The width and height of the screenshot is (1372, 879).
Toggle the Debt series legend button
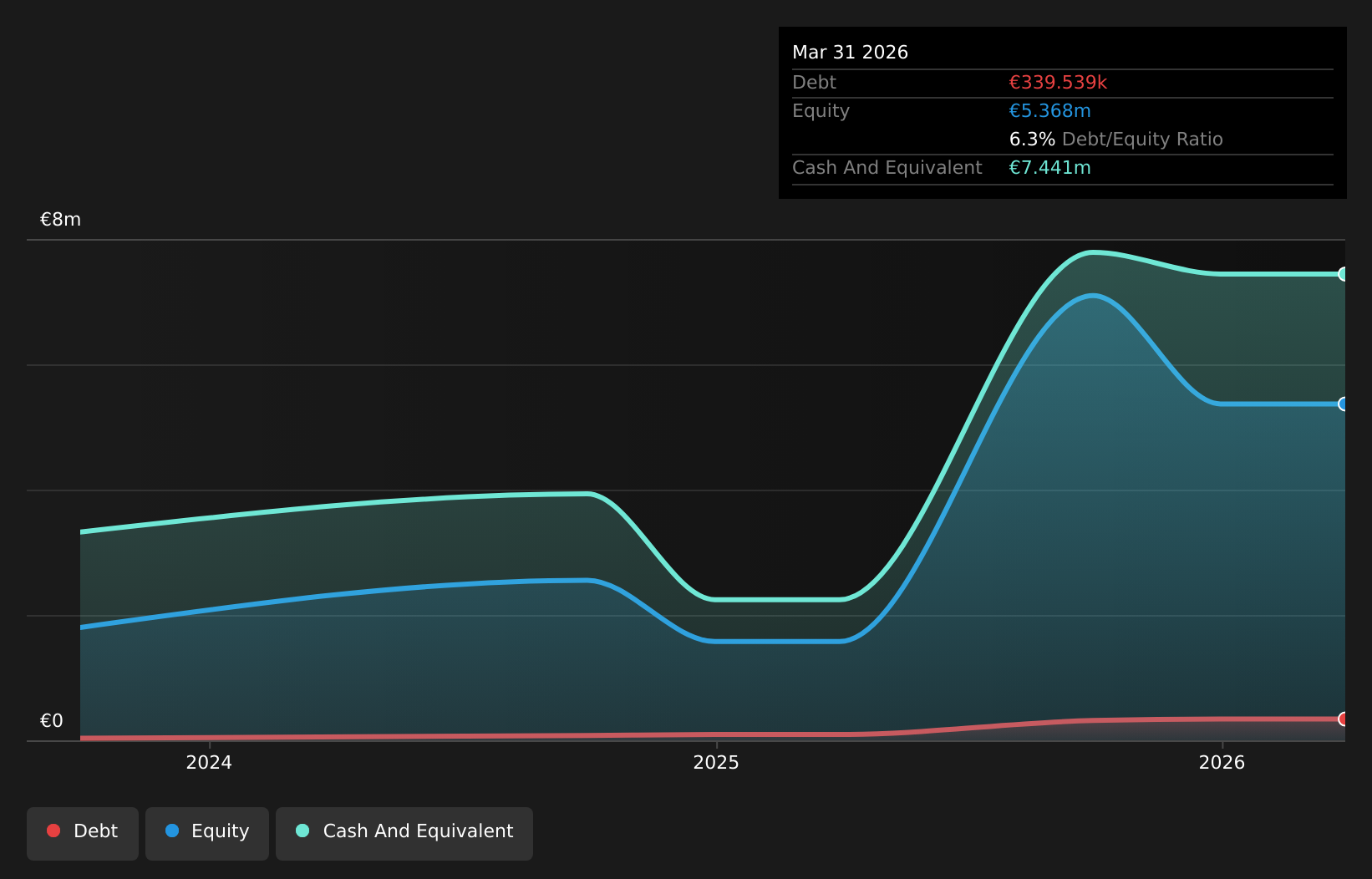click(x=83, y=833)
